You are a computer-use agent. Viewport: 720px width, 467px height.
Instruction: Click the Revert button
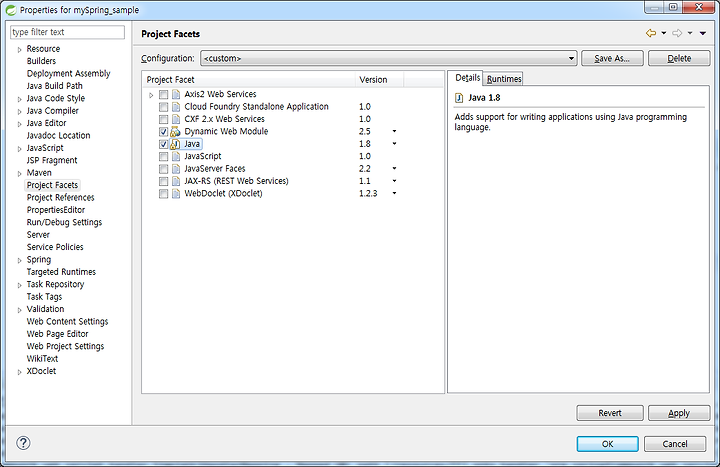tap(610, 413)
